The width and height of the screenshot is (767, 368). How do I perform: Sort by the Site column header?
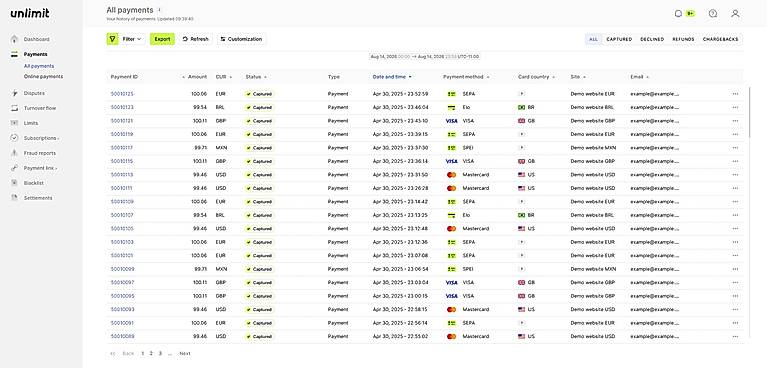point(578,77)
